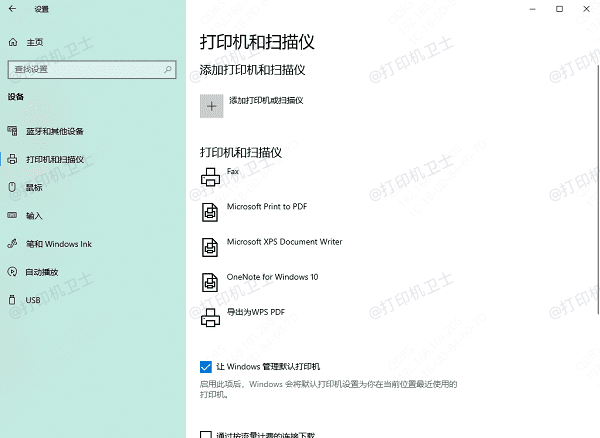This screenshot has height=438, width=600.
Task: Select the 打印机和扫描仪 sidebar printer icon
Action: point(12,159)
